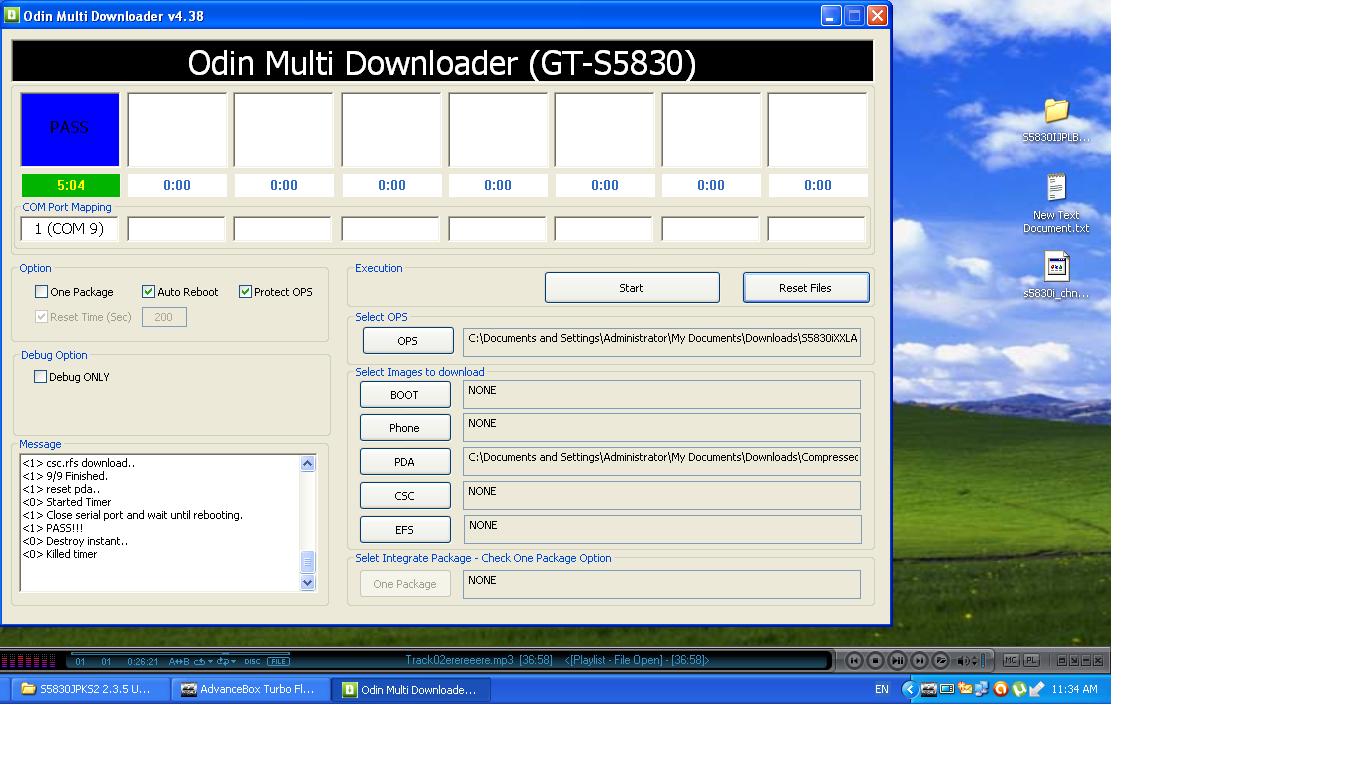Screen dimensions: 1366x768
Task: Click the A↔B repeat control in media player
Action: (x=179, y=661)
